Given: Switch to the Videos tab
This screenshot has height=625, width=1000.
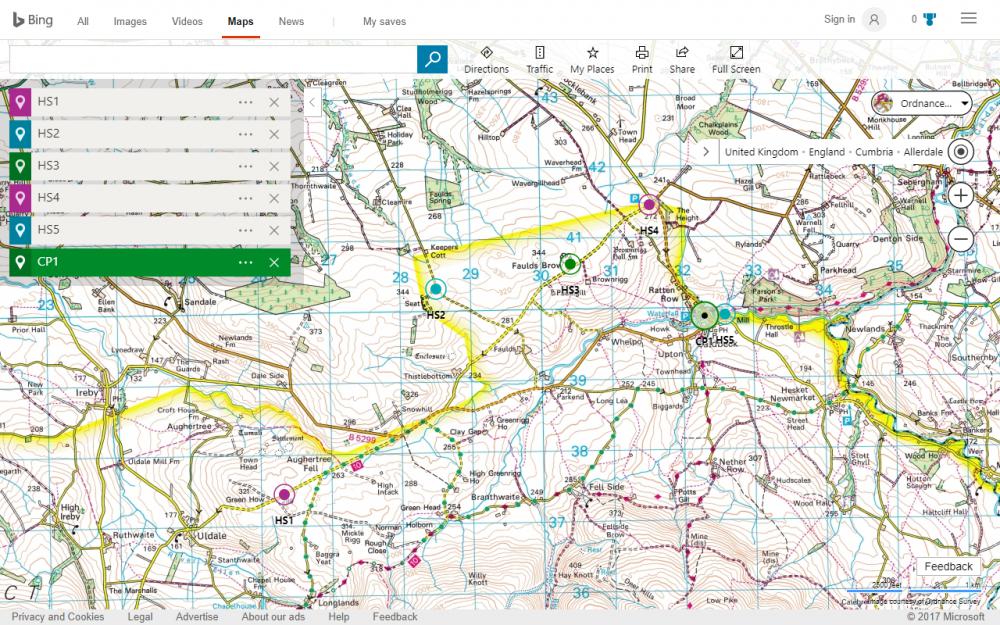Looking at the screenshot, I should (187, 21).
